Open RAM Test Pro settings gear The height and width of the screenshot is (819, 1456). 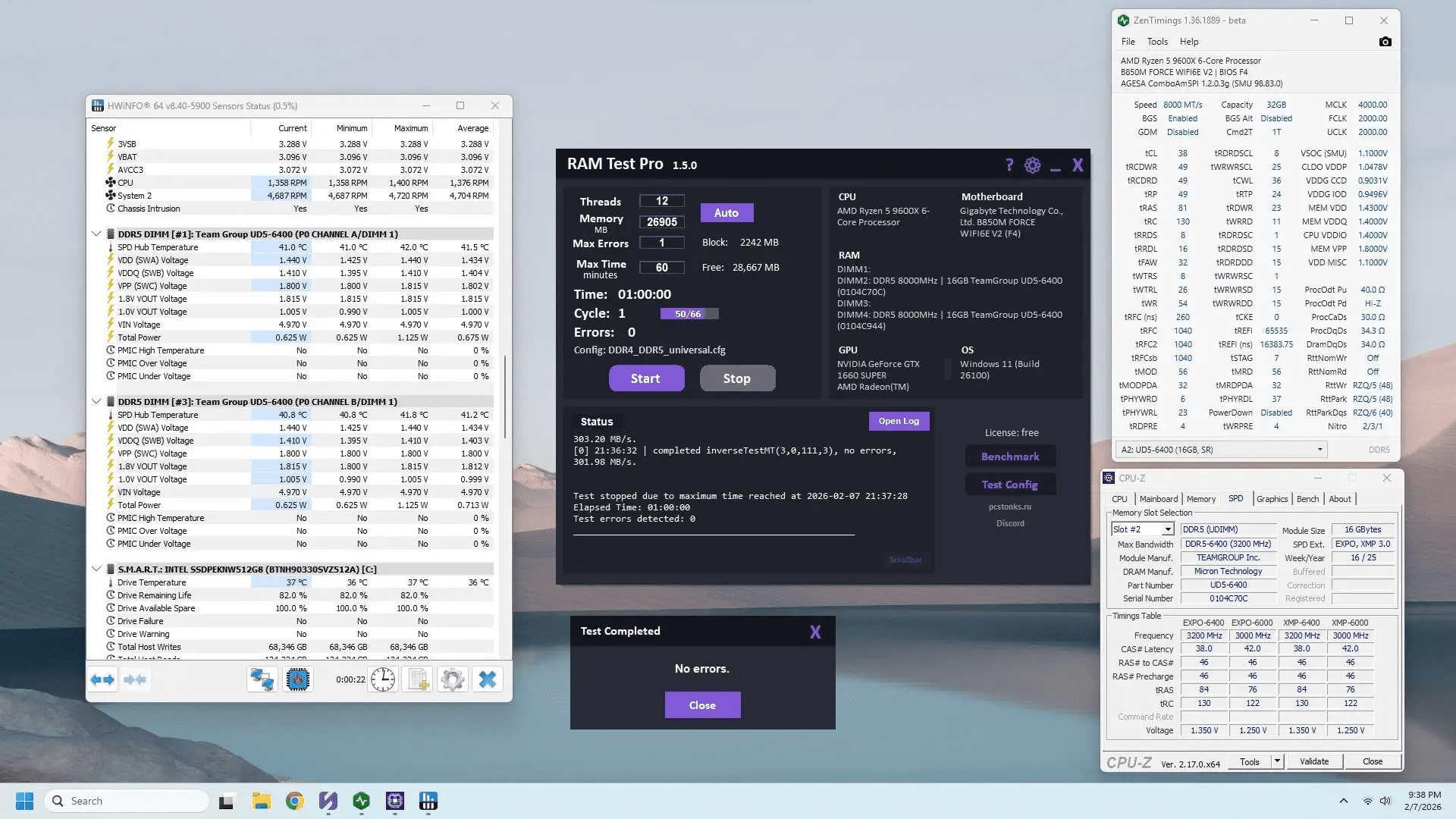tap(1032, 165)
